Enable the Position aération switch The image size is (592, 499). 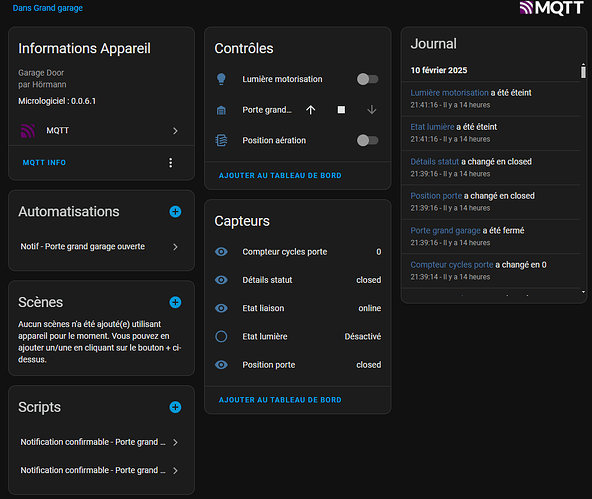click(x=367, y=140)
